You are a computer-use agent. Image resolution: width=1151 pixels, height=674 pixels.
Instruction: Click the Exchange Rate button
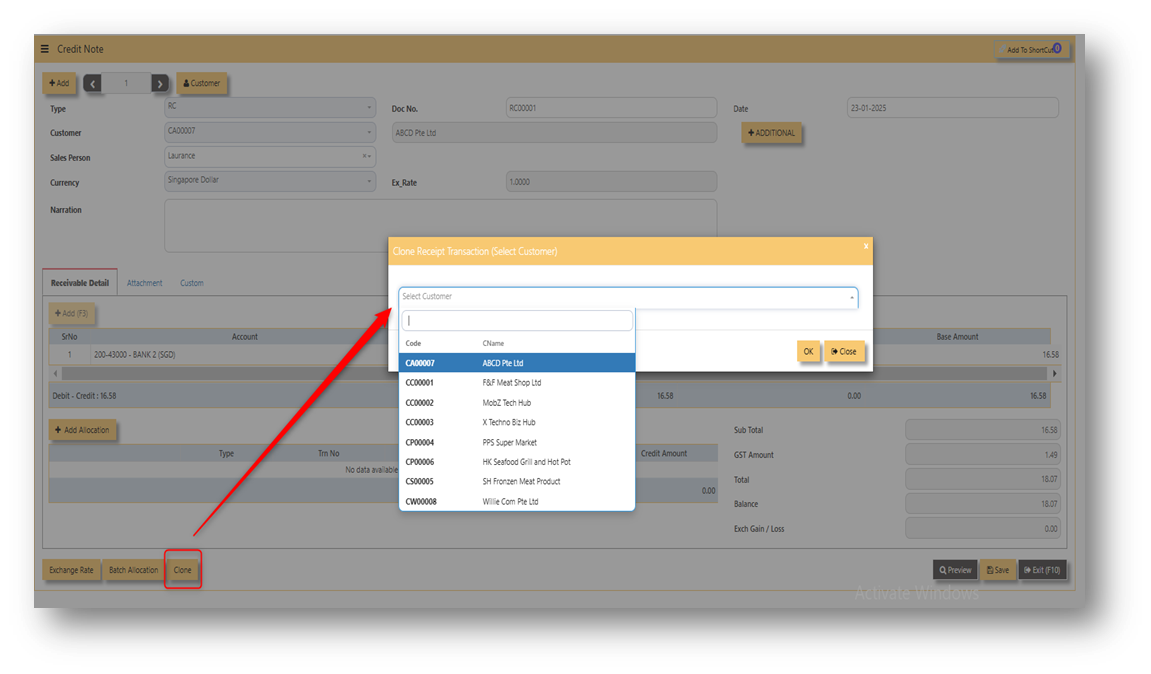pyautogui.click(x=71, y=570)
